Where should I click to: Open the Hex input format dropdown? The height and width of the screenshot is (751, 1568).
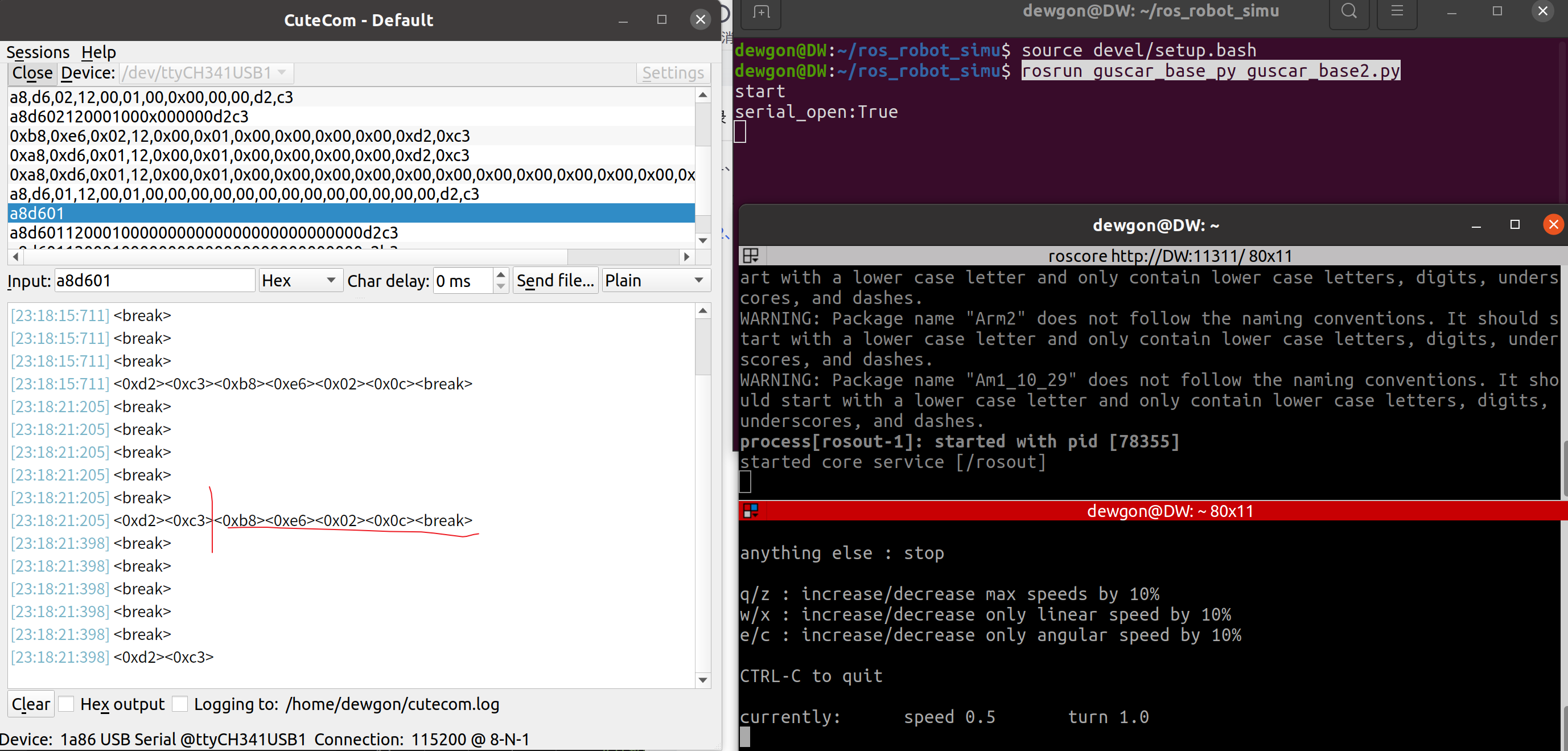(x=300, y=281)
